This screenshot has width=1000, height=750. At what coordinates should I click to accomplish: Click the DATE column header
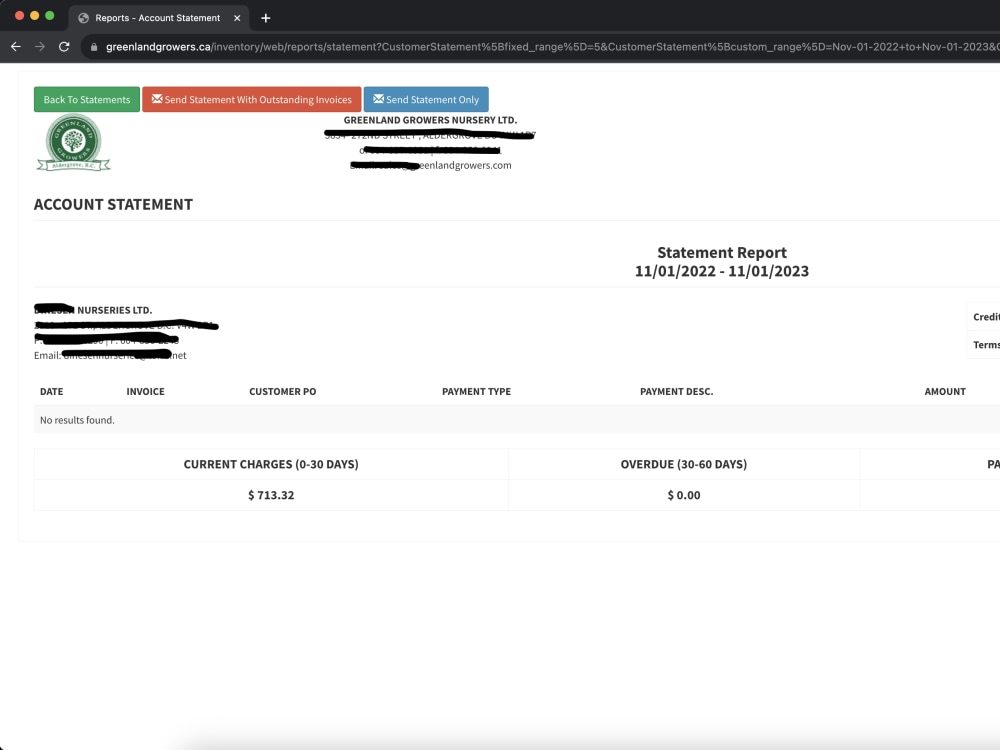coord(52,392)
